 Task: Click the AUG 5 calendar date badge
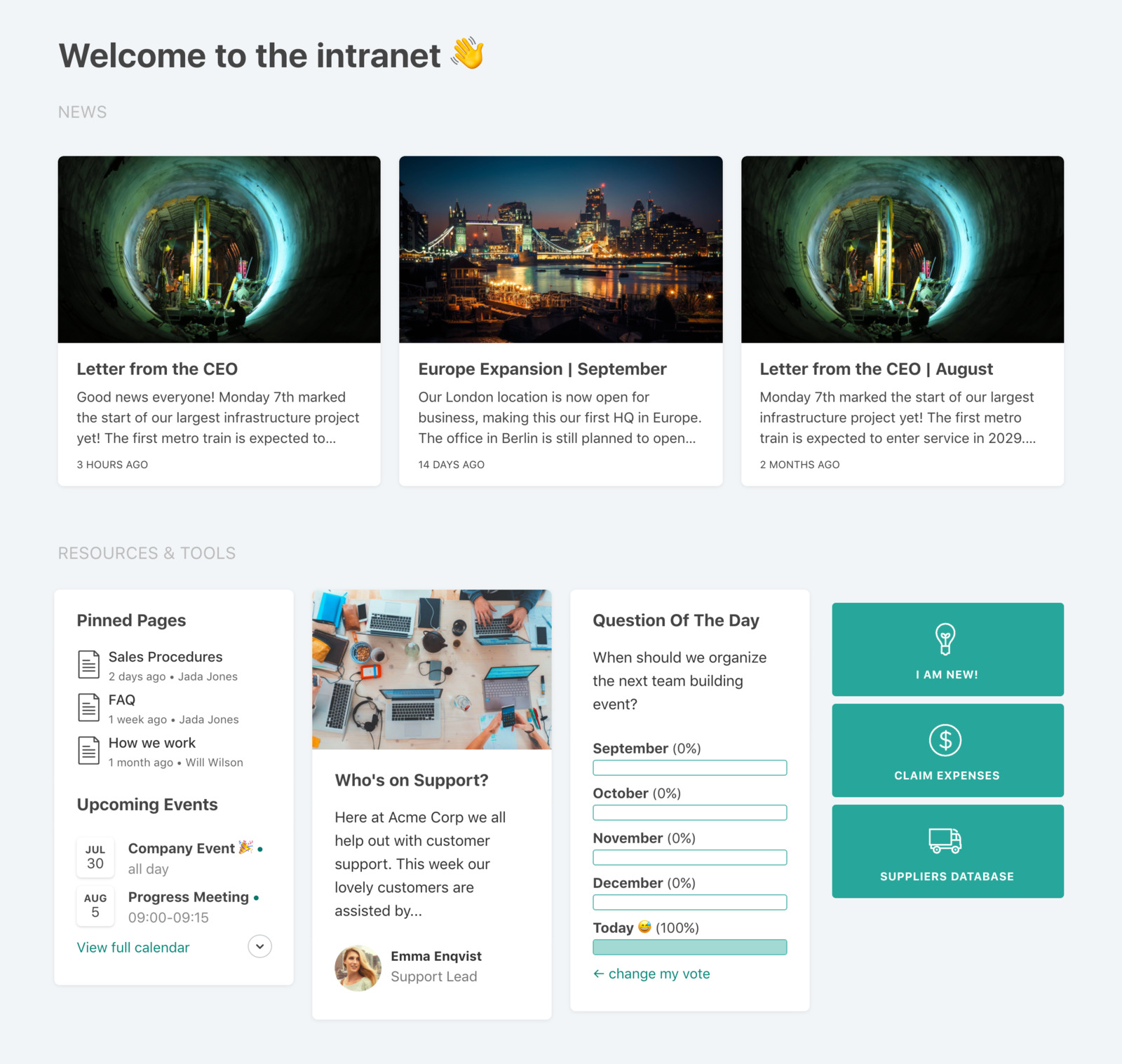pyautogui.click(x=95, y=906)
